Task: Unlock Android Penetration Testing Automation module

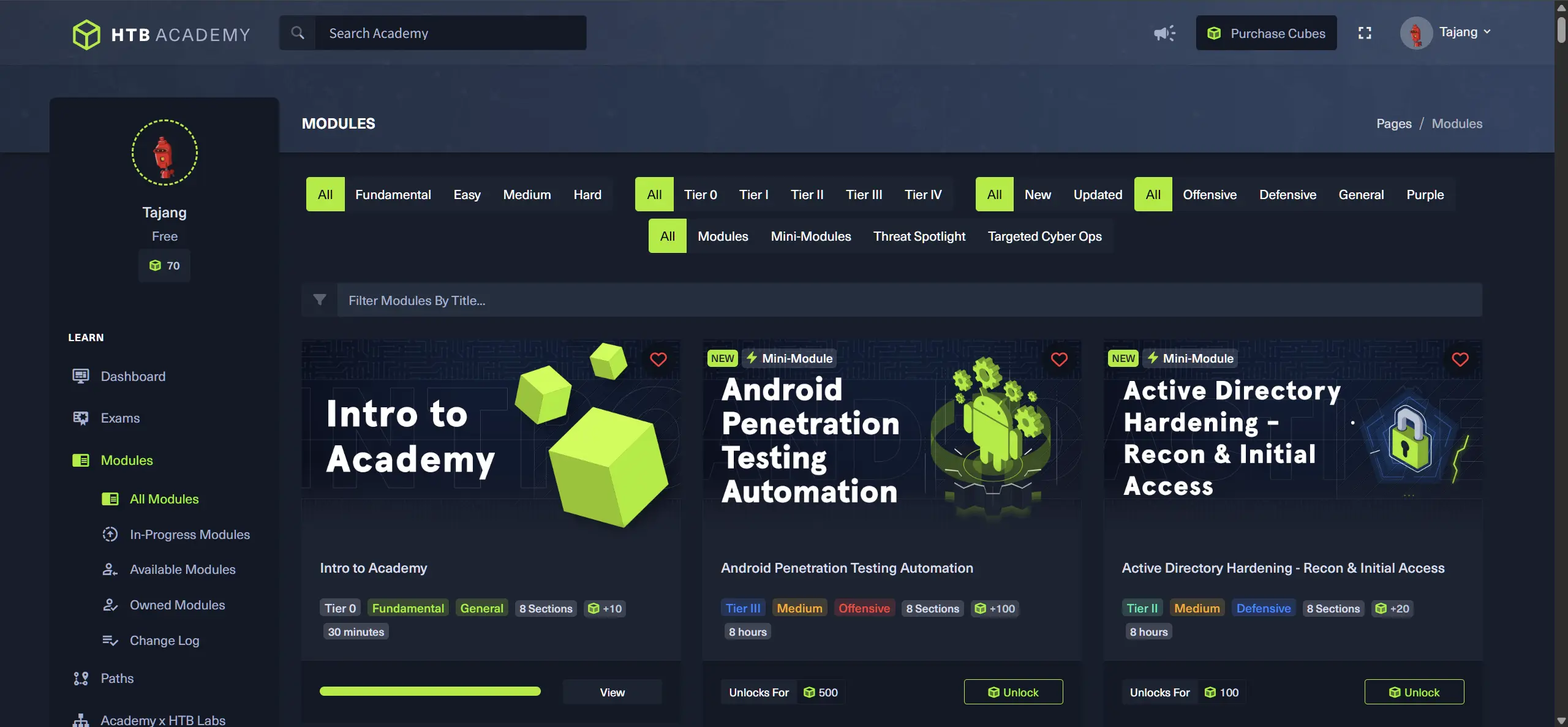Action: 1014,692
